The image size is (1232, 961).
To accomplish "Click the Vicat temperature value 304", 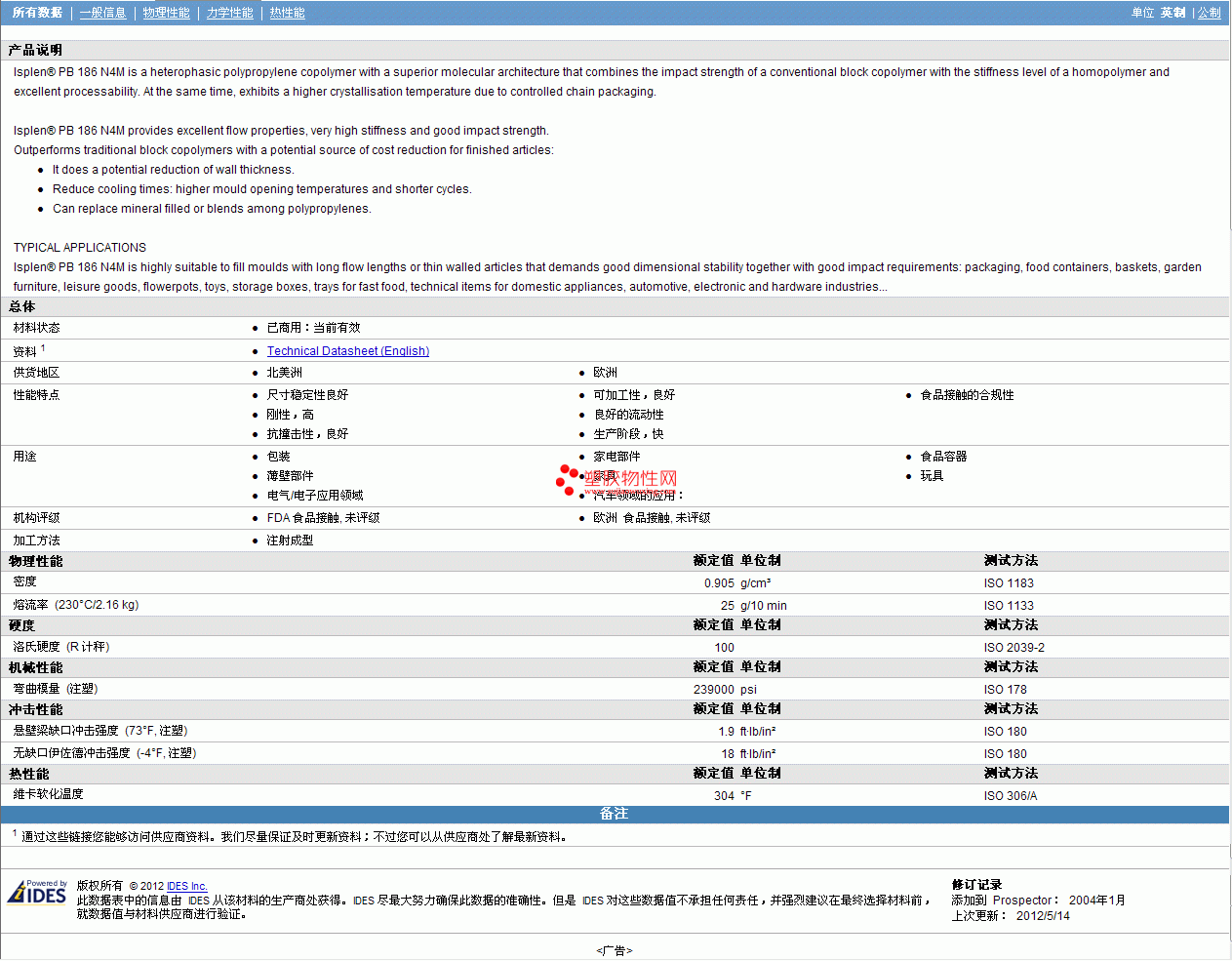I will (x=724, y=796).
